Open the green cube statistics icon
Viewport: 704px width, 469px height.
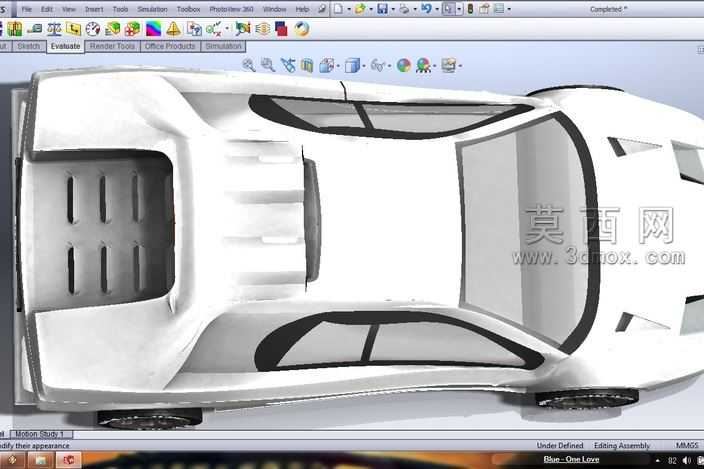[112, 29]
